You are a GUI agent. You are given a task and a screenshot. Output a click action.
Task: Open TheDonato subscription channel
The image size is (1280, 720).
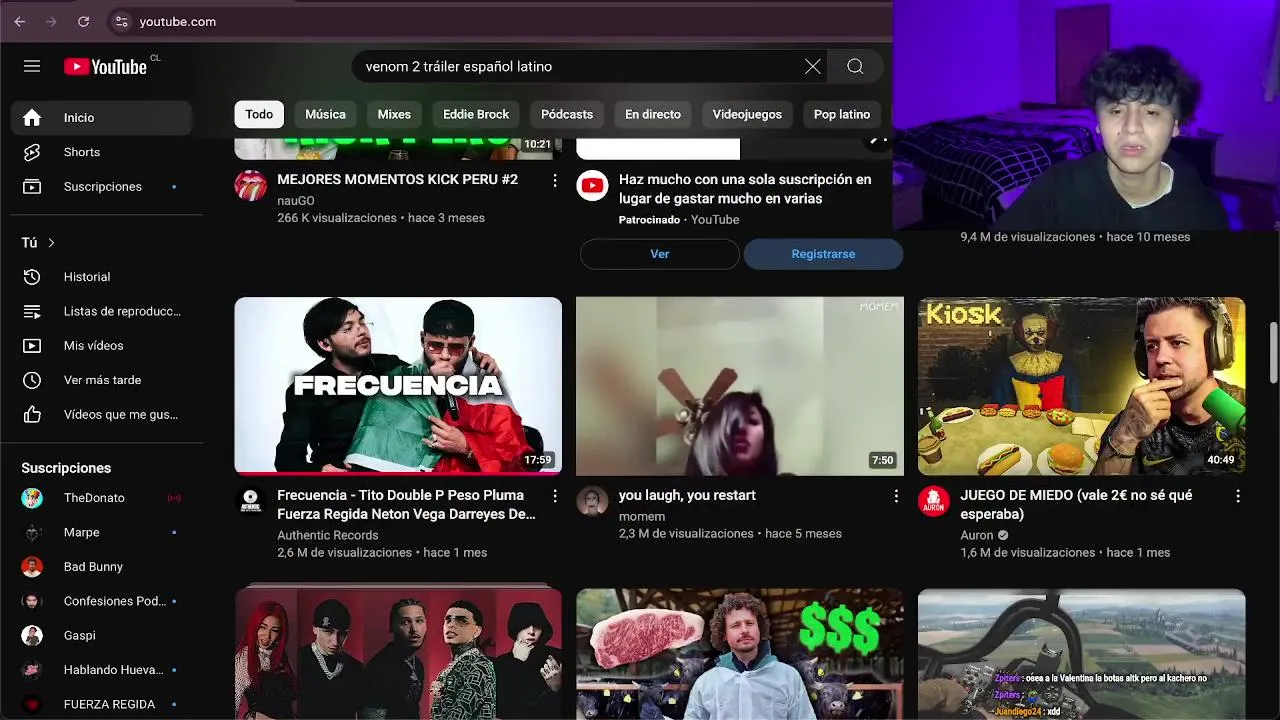point(101,498)
